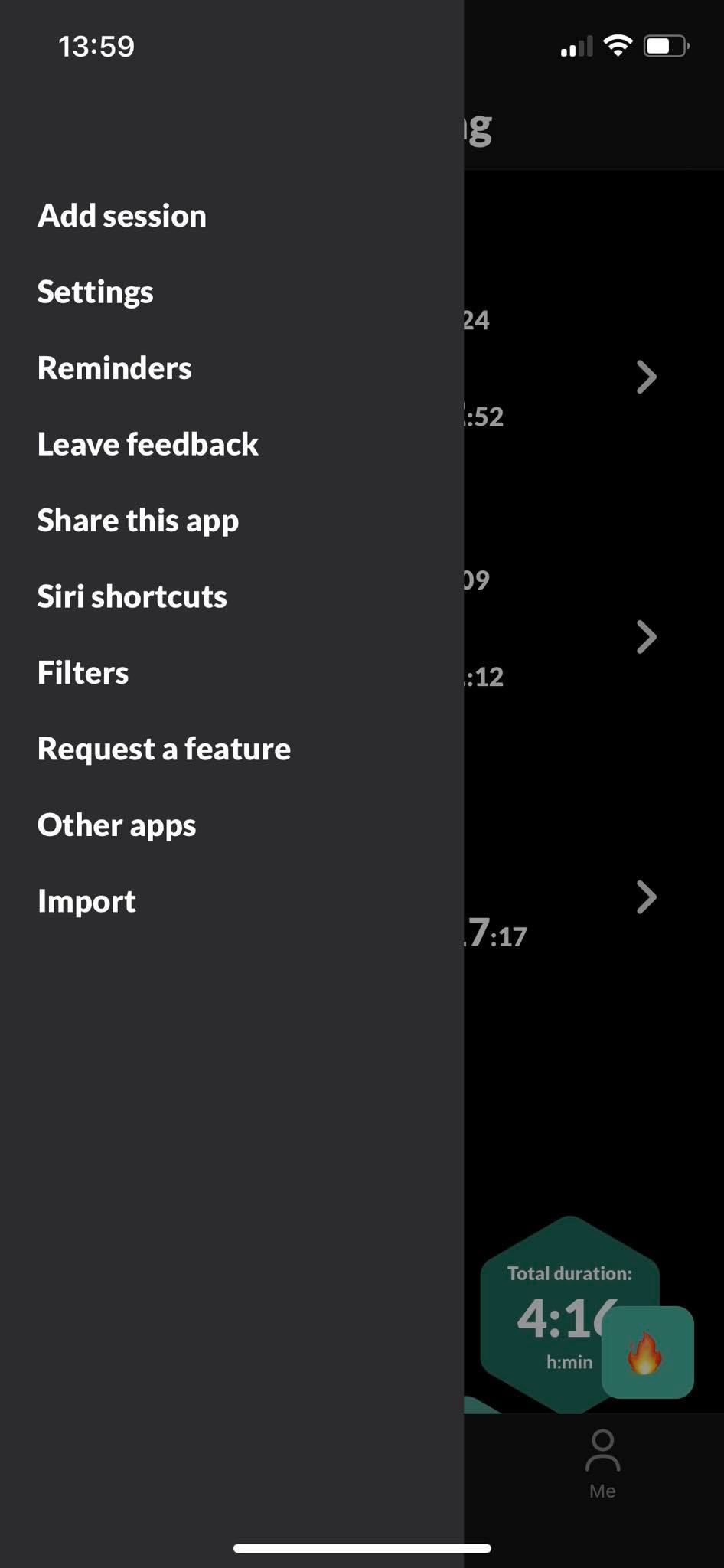Expand the session ending in :52 with chevron
The width and height of the screenshot is (724, 1568).
point(646,377)
